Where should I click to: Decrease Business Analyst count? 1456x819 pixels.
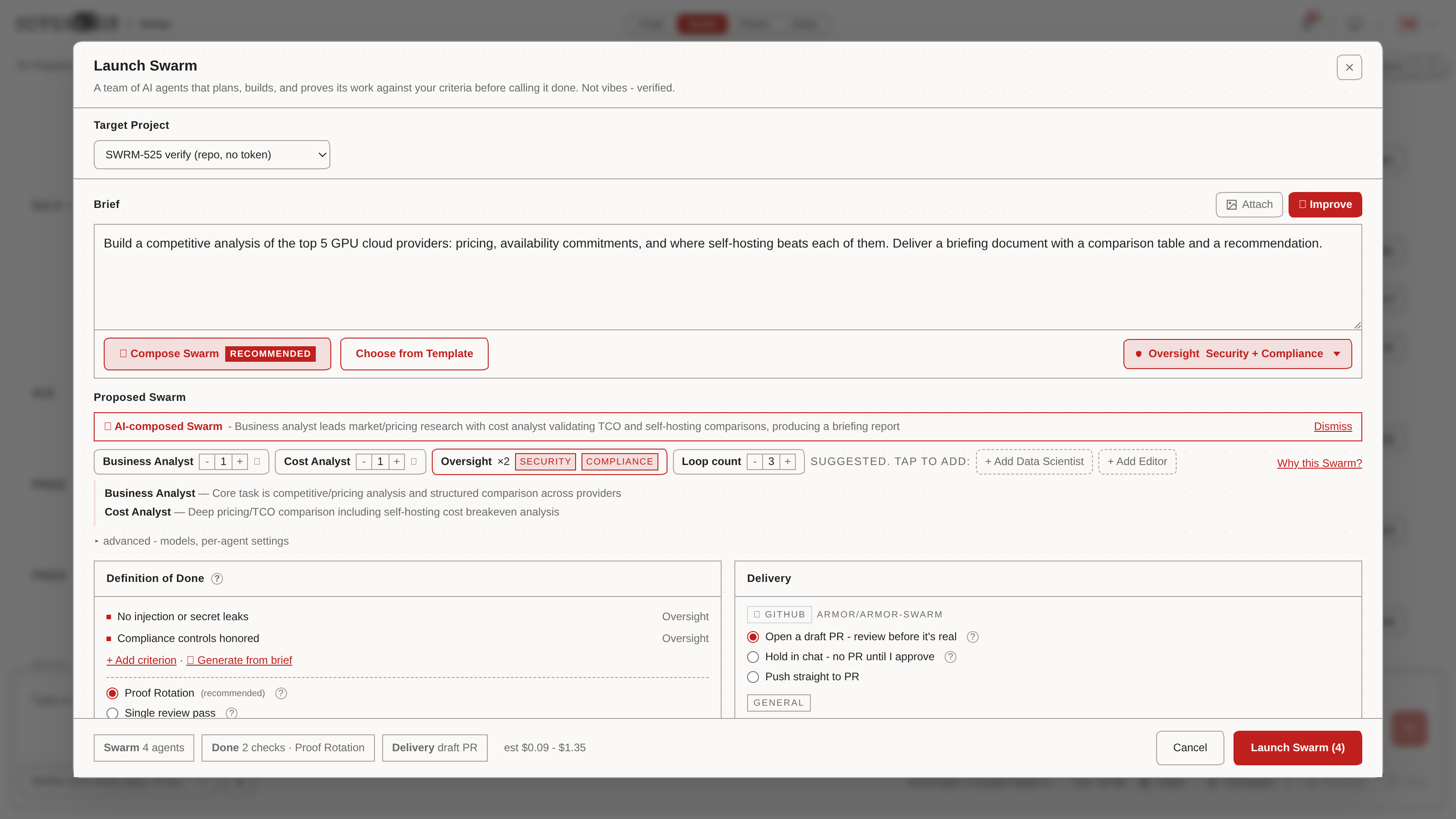point(207,462)
